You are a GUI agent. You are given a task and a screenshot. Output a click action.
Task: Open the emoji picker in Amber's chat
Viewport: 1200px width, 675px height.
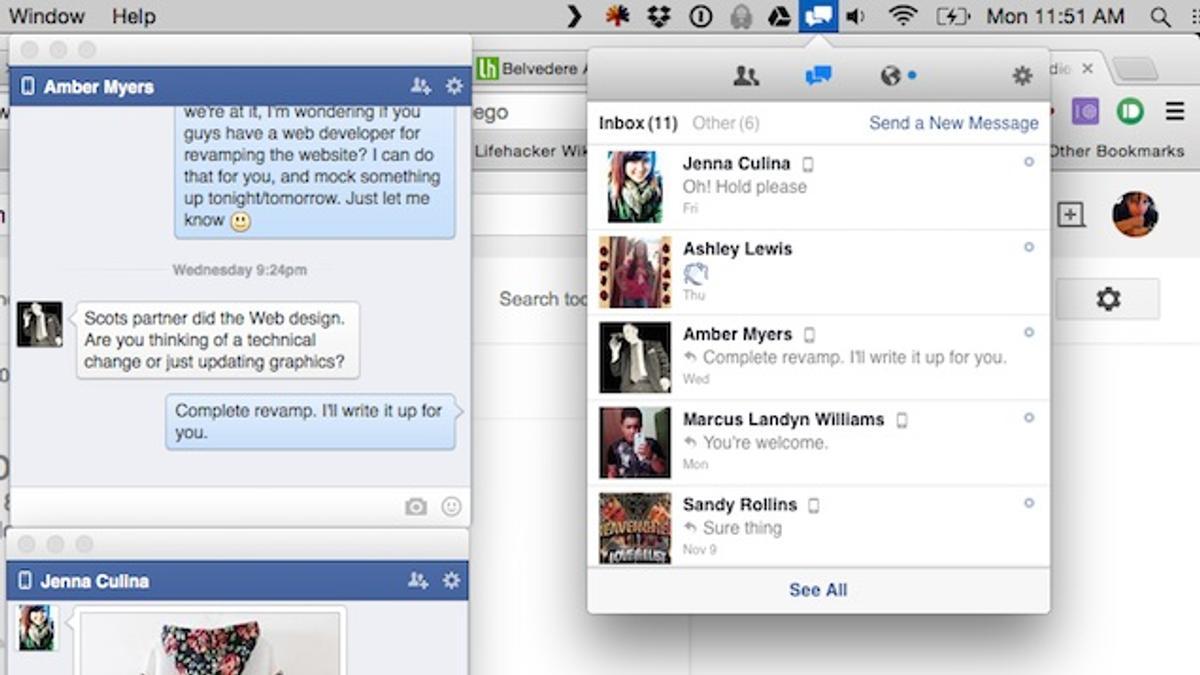[452, 507]
